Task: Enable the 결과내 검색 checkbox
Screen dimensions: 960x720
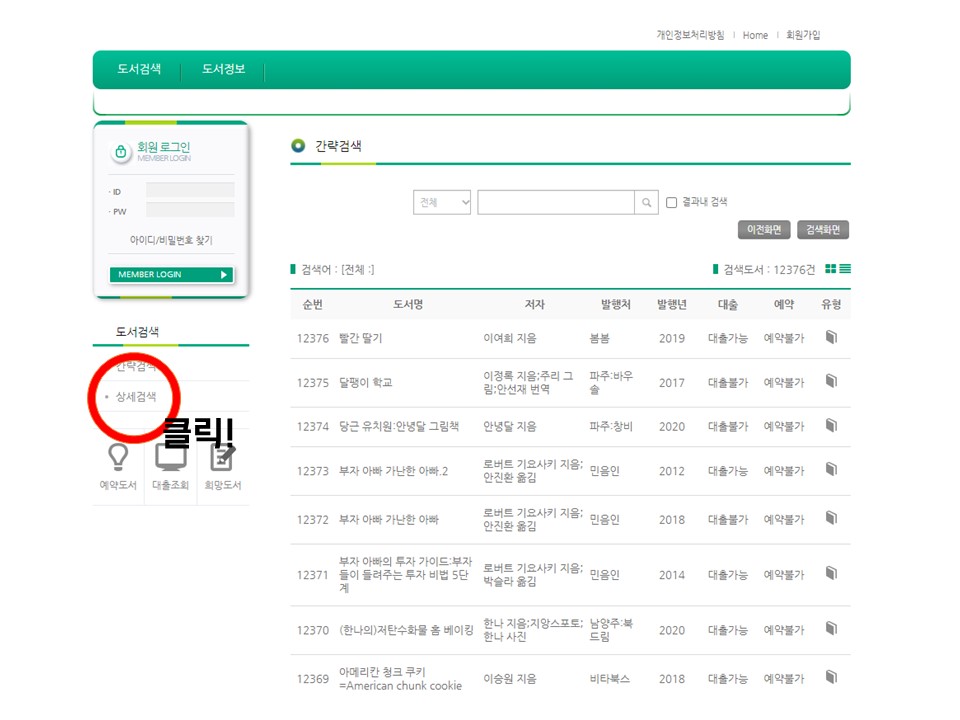Action: 672,203
